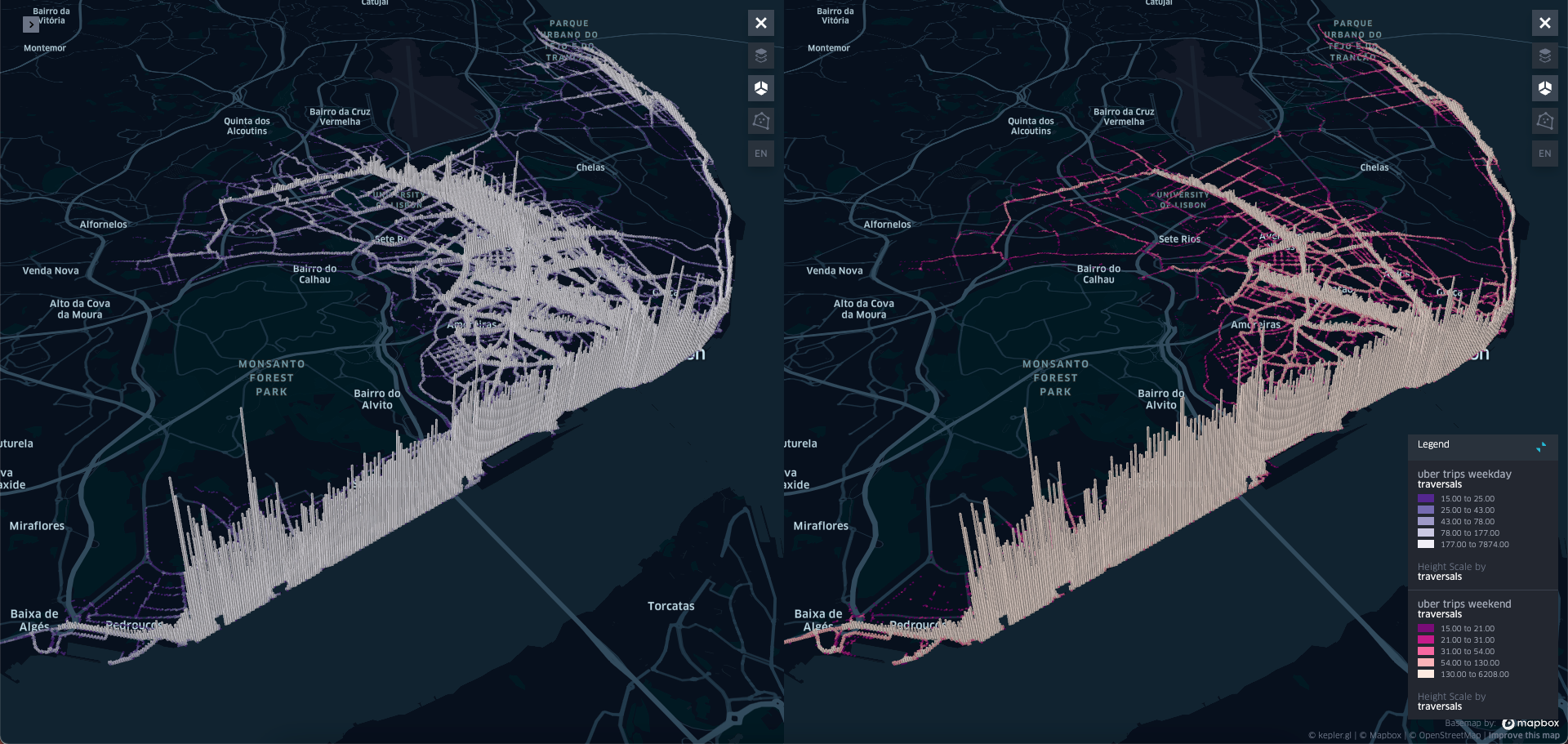1568x744 pixels.
Task: Click '177.00 to 7874.00' legend range text
Action: tap(1475, 544)
